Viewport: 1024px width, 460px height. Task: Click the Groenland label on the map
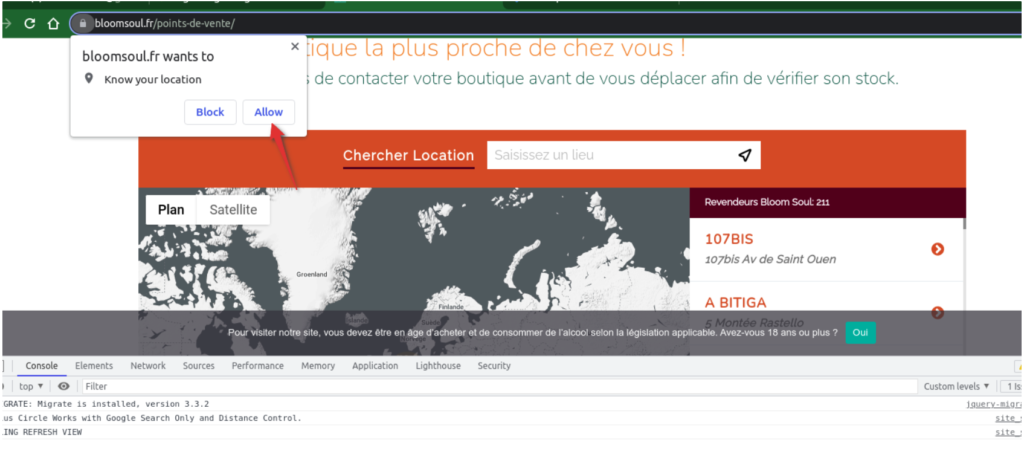[x=312, y=274]
